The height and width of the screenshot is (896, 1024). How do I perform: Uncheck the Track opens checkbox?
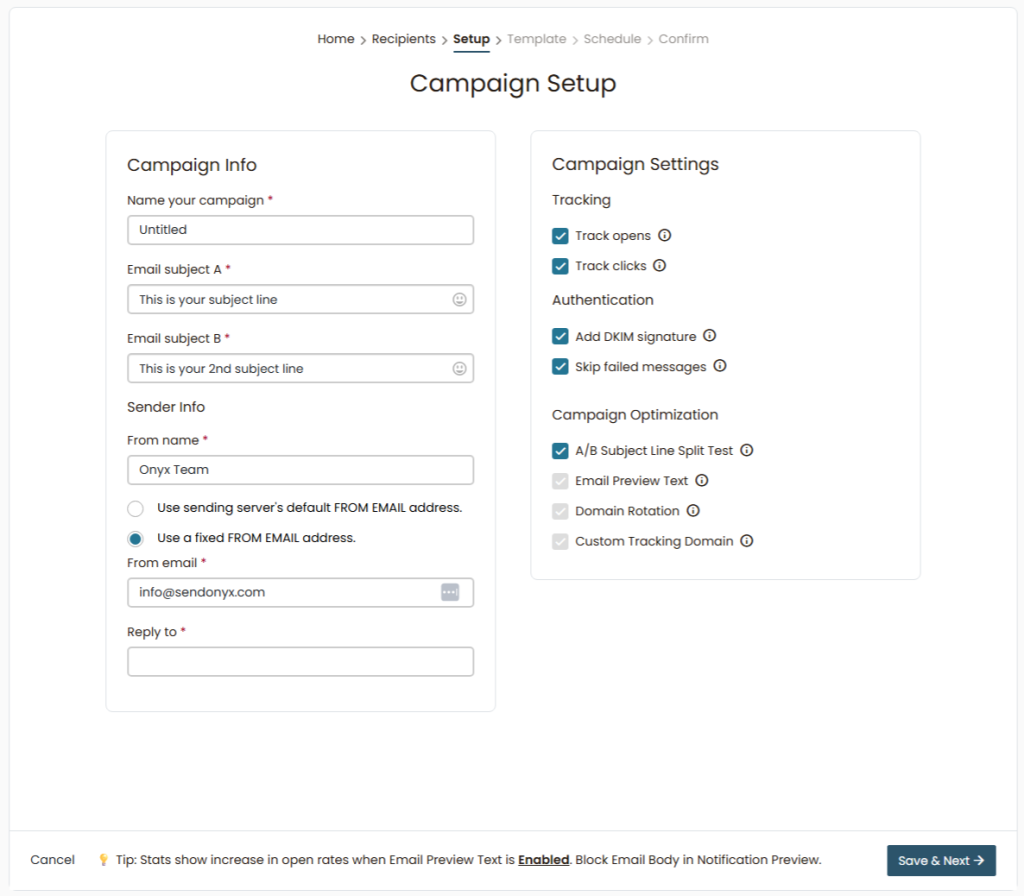pos(560,236)
